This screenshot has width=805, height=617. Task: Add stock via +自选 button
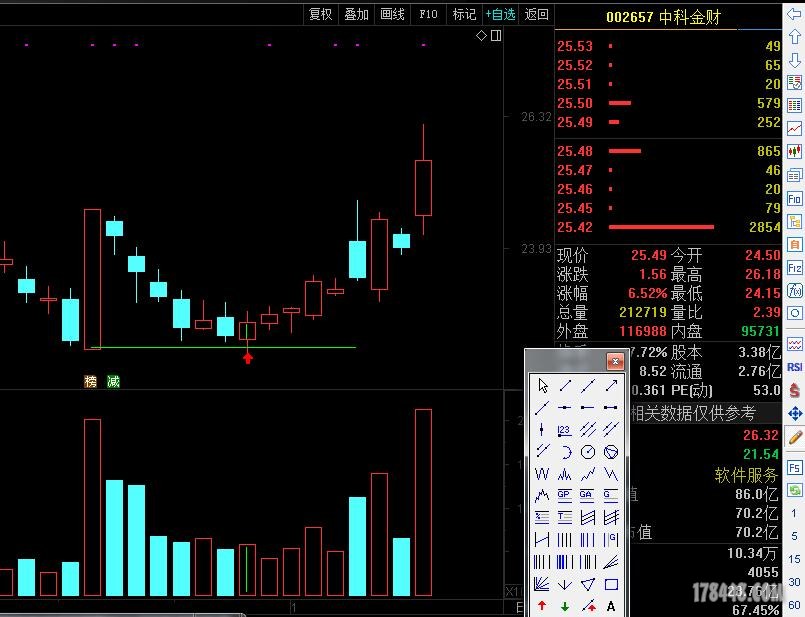501,14
